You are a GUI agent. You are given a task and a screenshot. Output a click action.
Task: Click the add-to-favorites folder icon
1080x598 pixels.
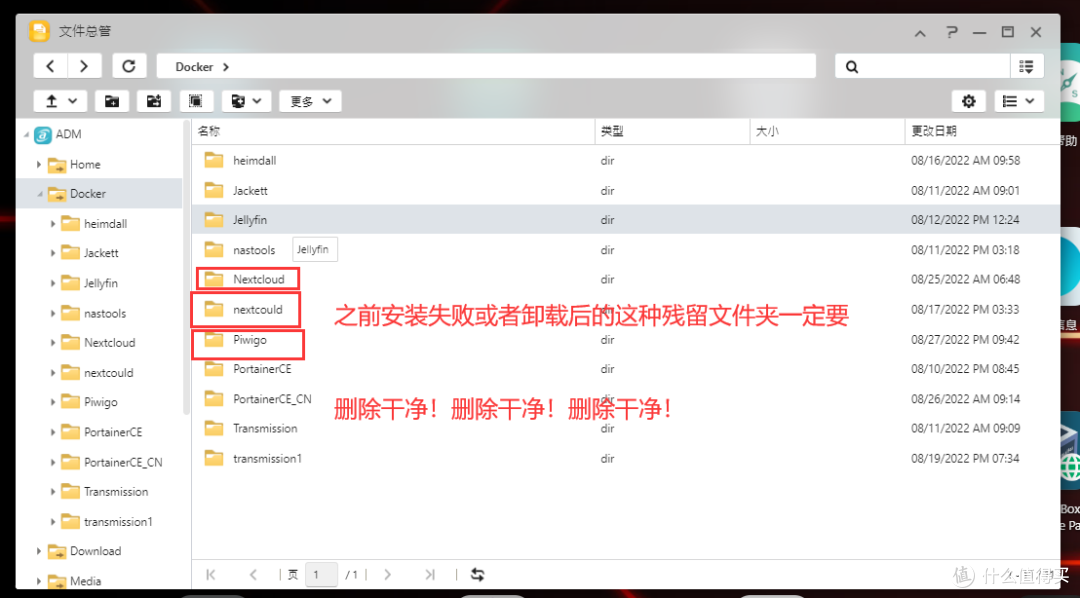click(x=154, y=101)
